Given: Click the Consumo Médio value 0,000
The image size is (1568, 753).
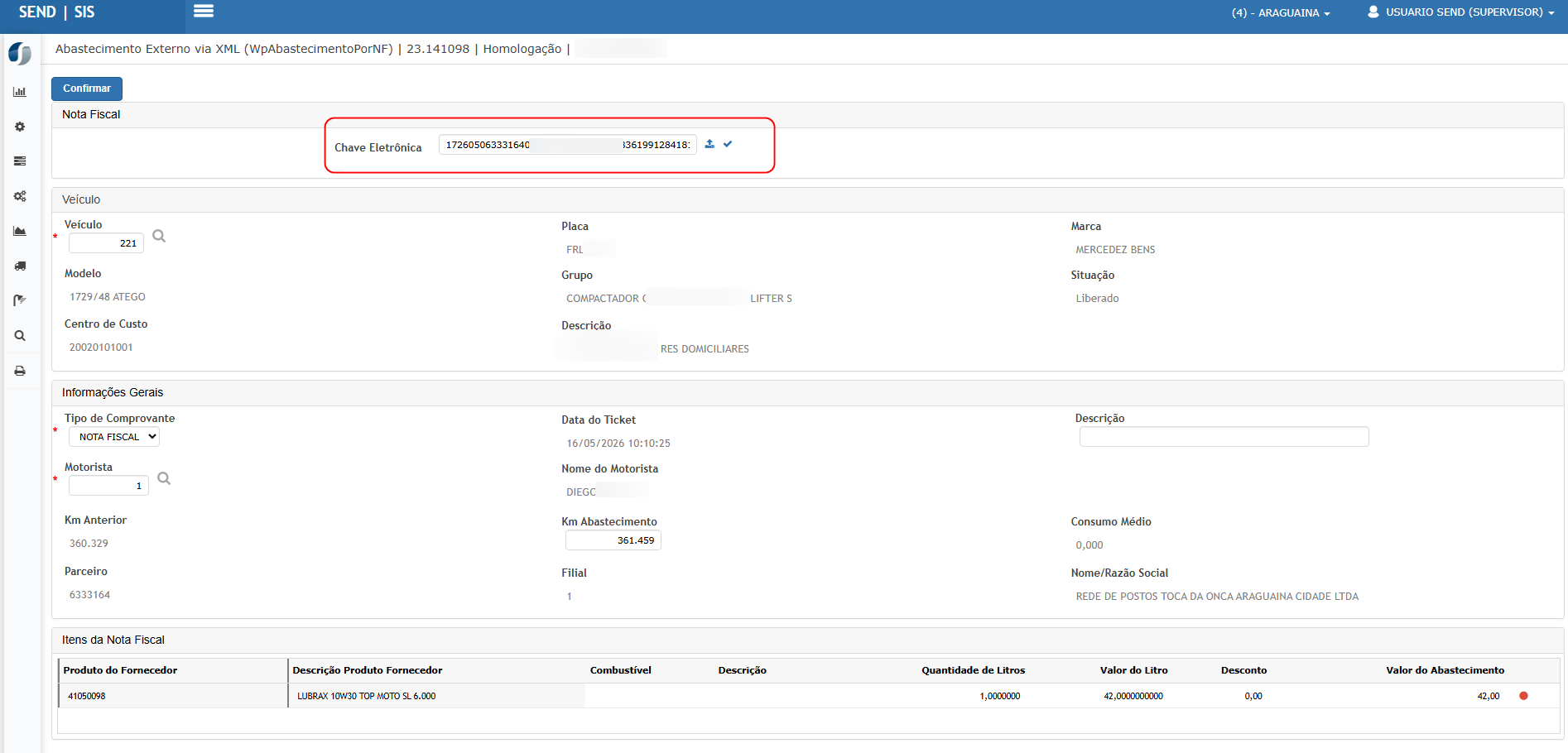Looking at the screenshot, I should 1089,545.
